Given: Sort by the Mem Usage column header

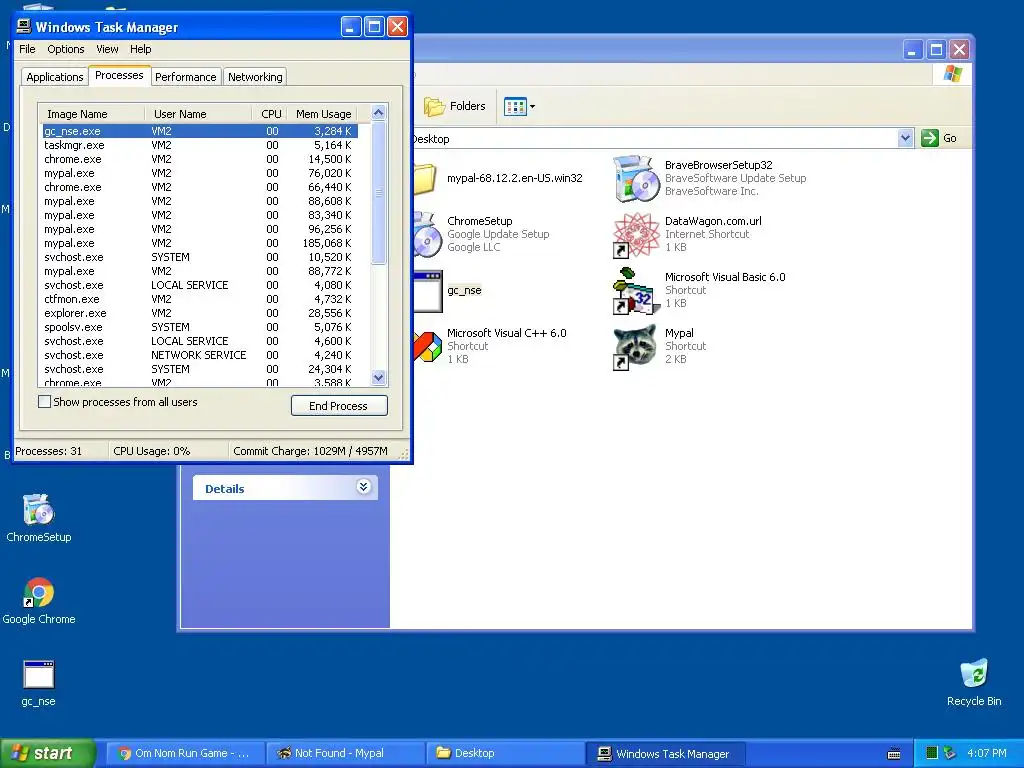Looking at the screenshot, I should click(x=323, y=114).
